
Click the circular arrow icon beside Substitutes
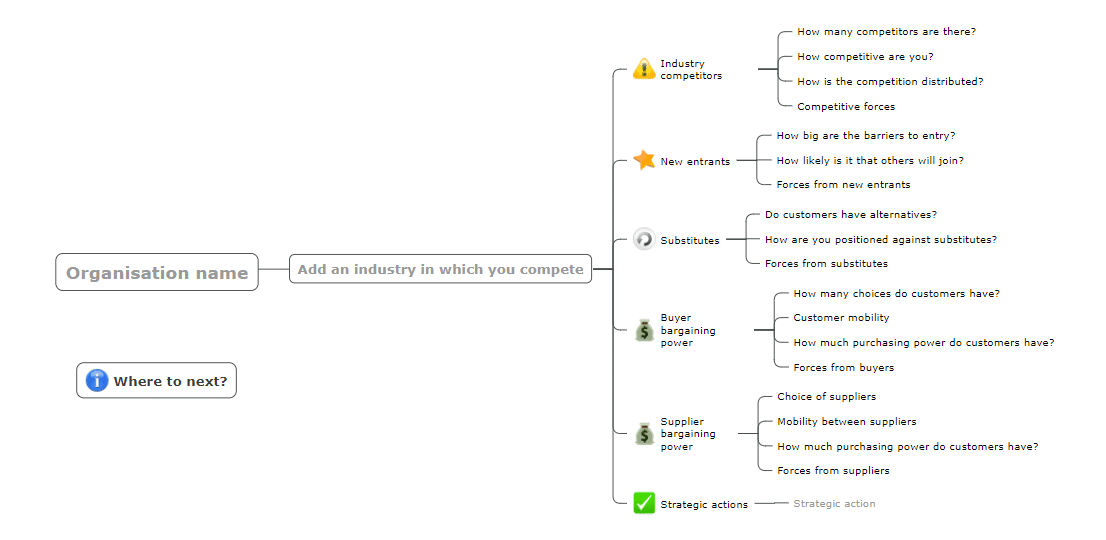click(644, 239)
